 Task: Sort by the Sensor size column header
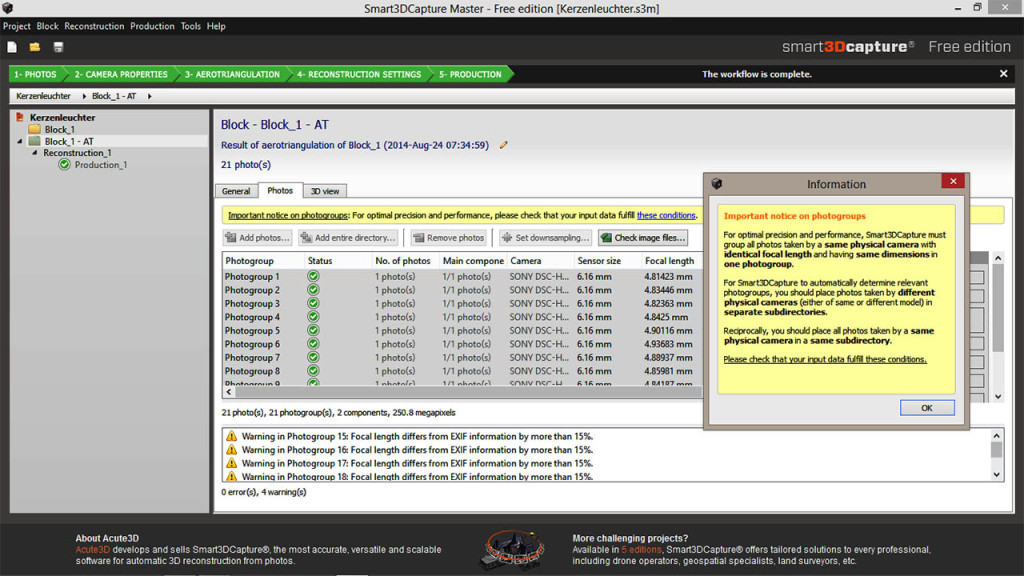[605, 261]
